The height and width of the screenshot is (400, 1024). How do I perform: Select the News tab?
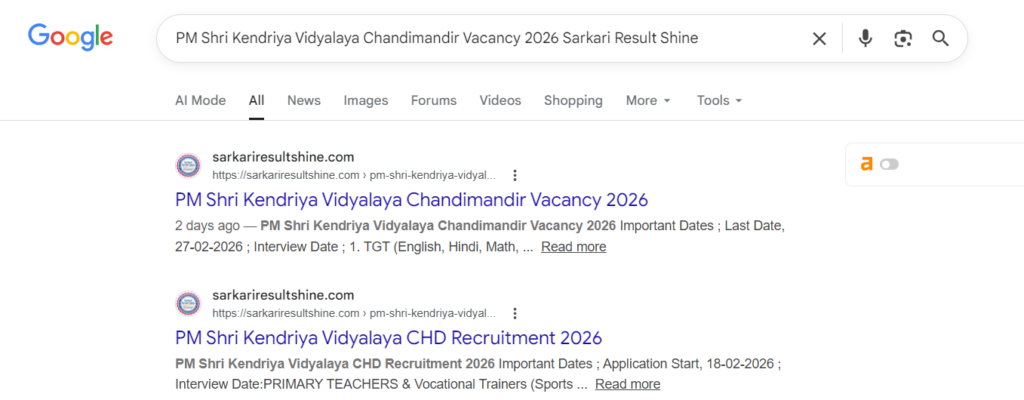[x=304, y=100]
